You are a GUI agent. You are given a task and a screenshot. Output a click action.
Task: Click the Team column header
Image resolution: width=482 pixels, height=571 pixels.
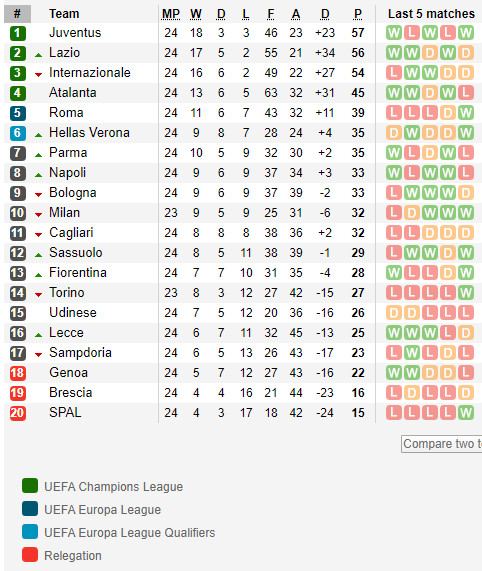[x=64, y=14]
